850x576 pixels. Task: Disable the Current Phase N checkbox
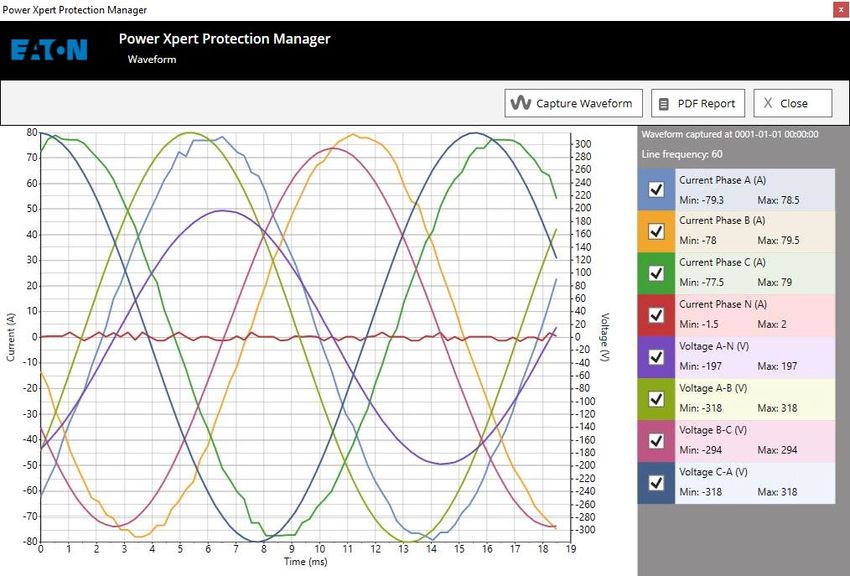(x=656, y=315)
